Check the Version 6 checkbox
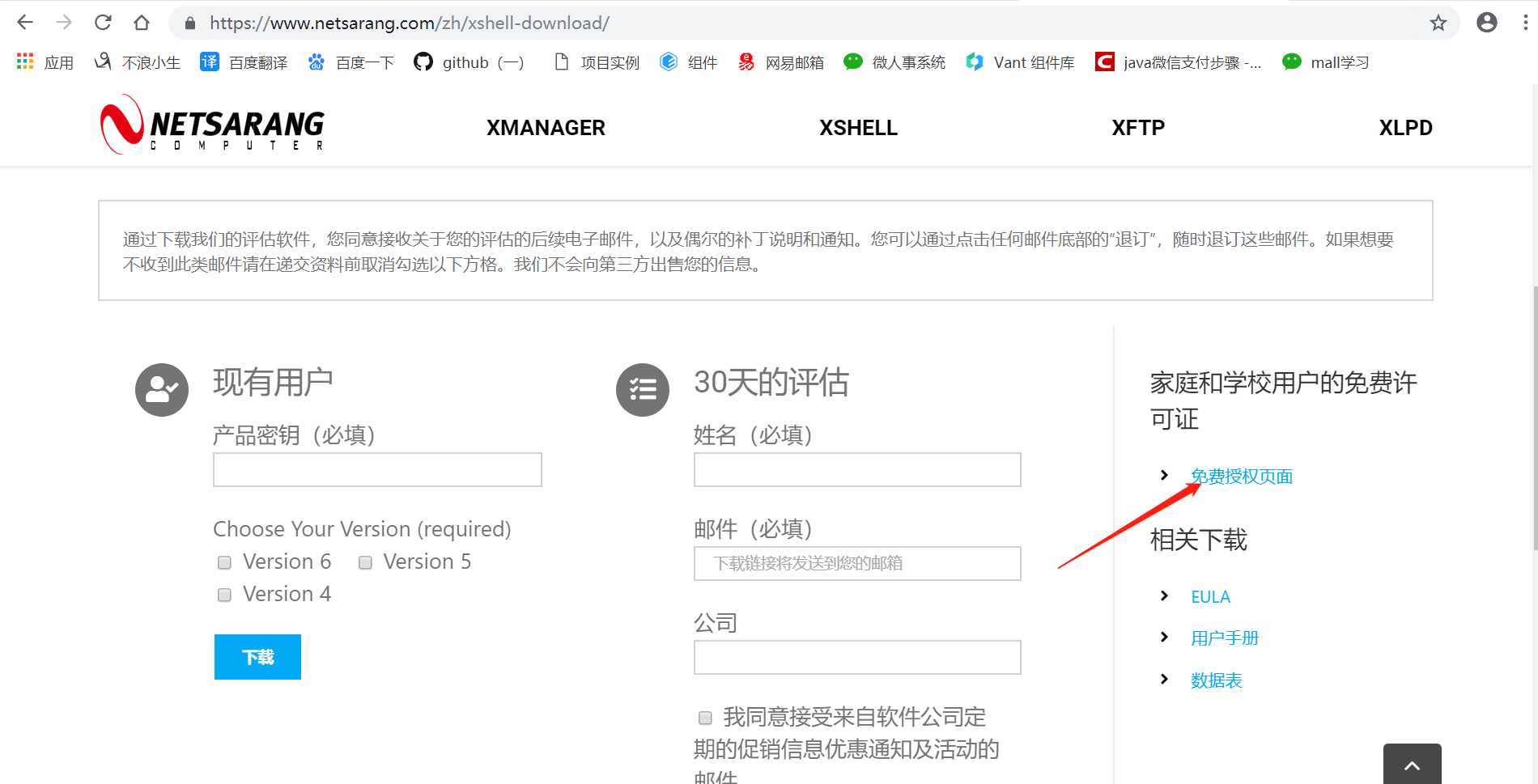 (x=225, y=562)
